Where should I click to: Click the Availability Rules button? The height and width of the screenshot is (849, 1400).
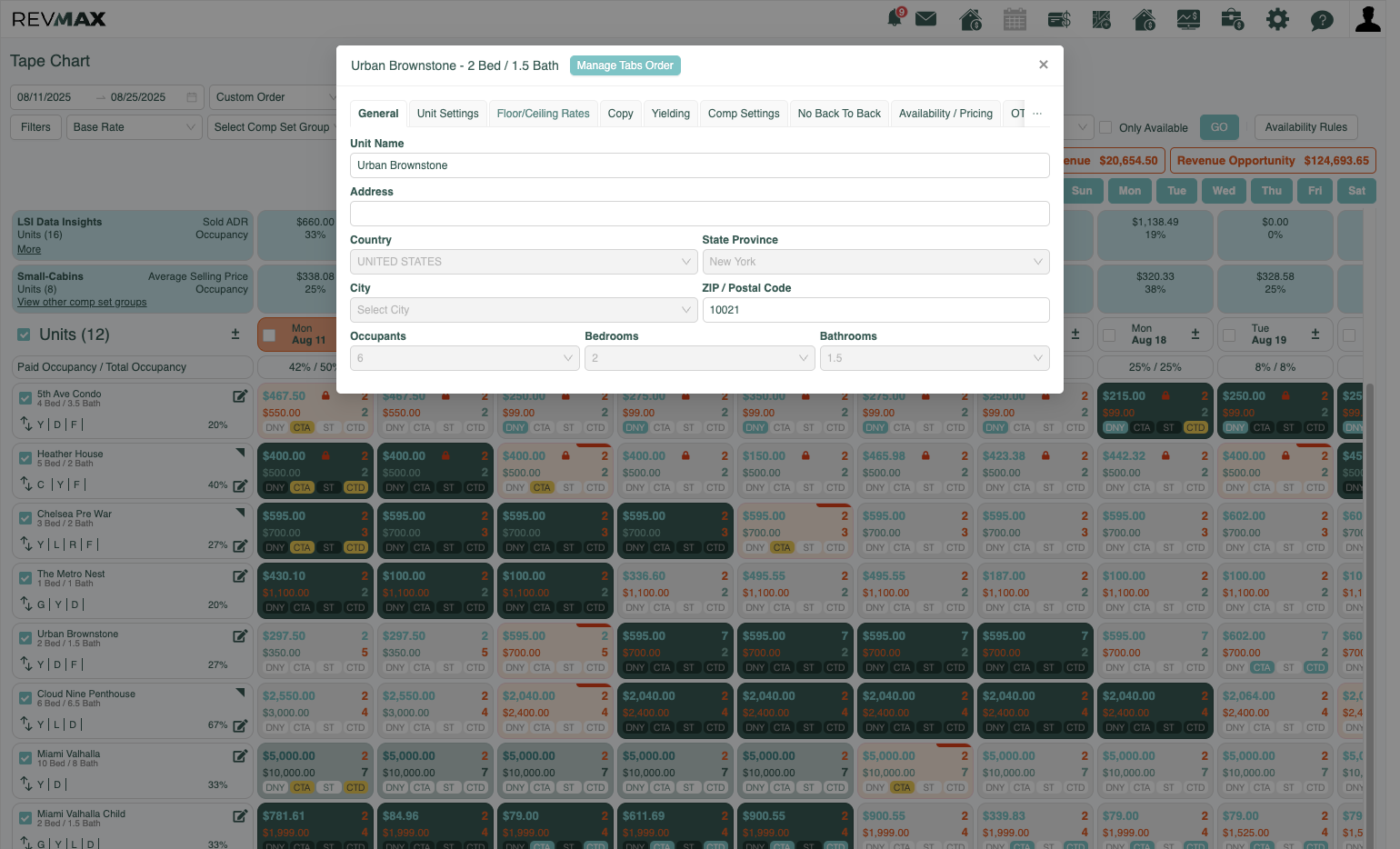1306,127
